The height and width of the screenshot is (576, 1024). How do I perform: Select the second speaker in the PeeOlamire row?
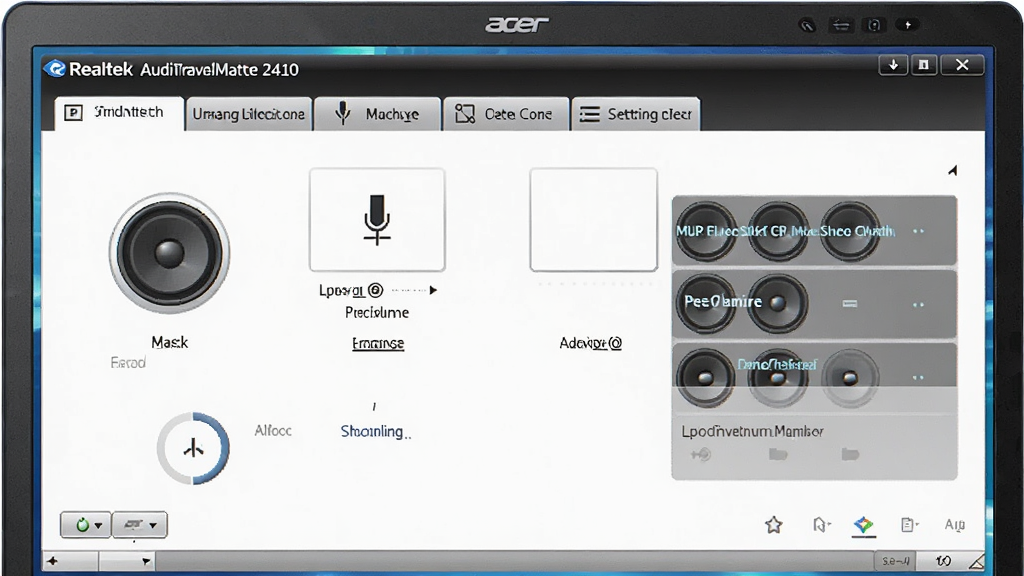click(x=777, y=303)
